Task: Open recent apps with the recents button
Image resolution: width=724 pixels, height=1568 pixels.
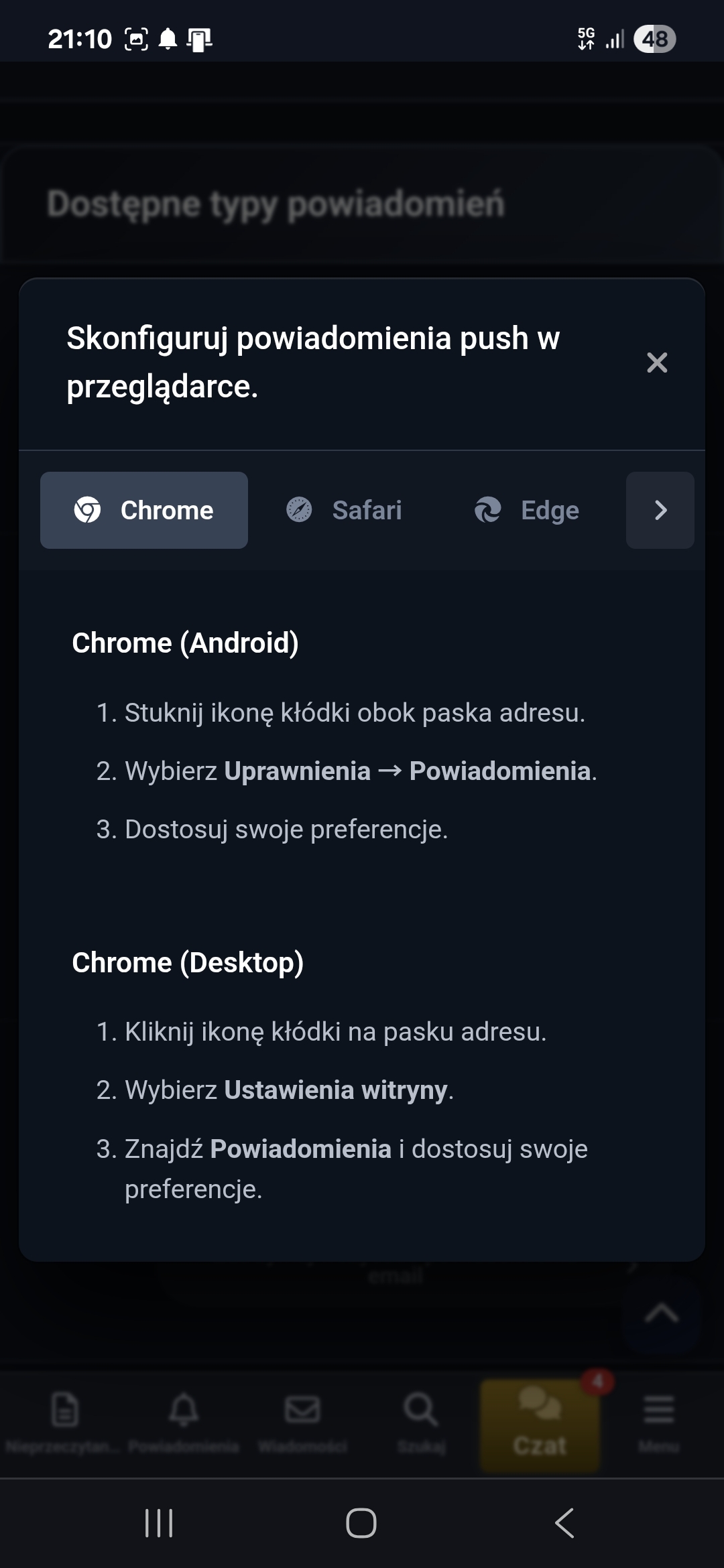Action: click(x=158, y=1524)
